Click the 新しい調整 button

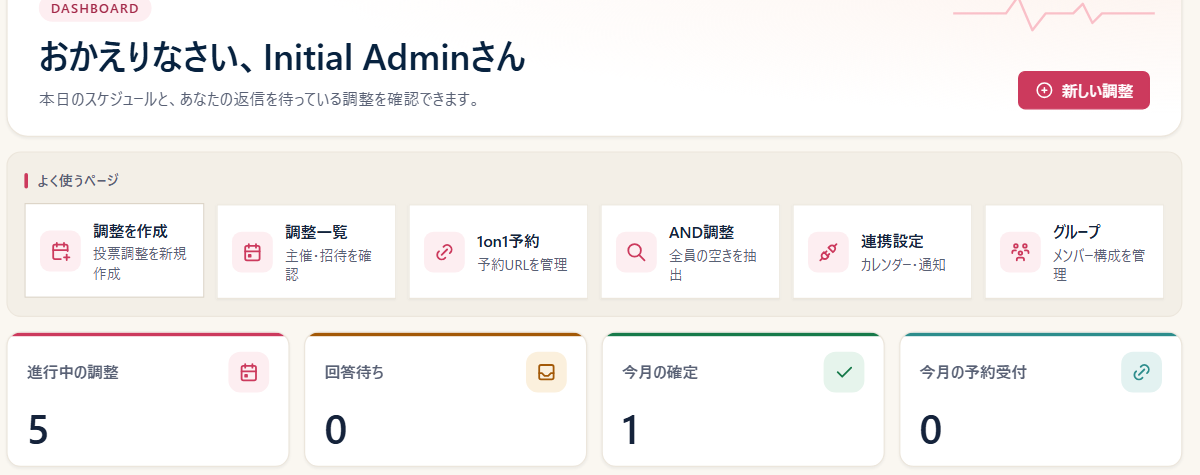coord(1084,90)
